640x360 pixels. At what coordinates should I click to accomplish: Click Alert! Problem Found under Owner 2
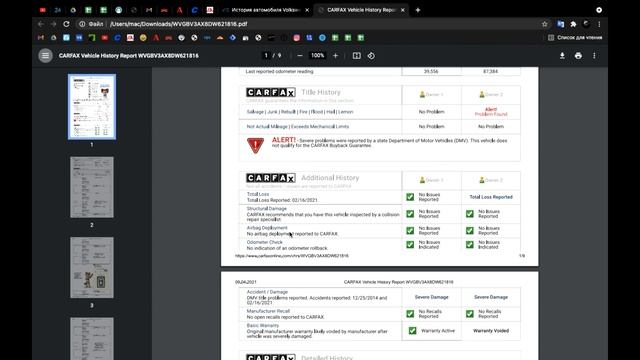[491, 112]
